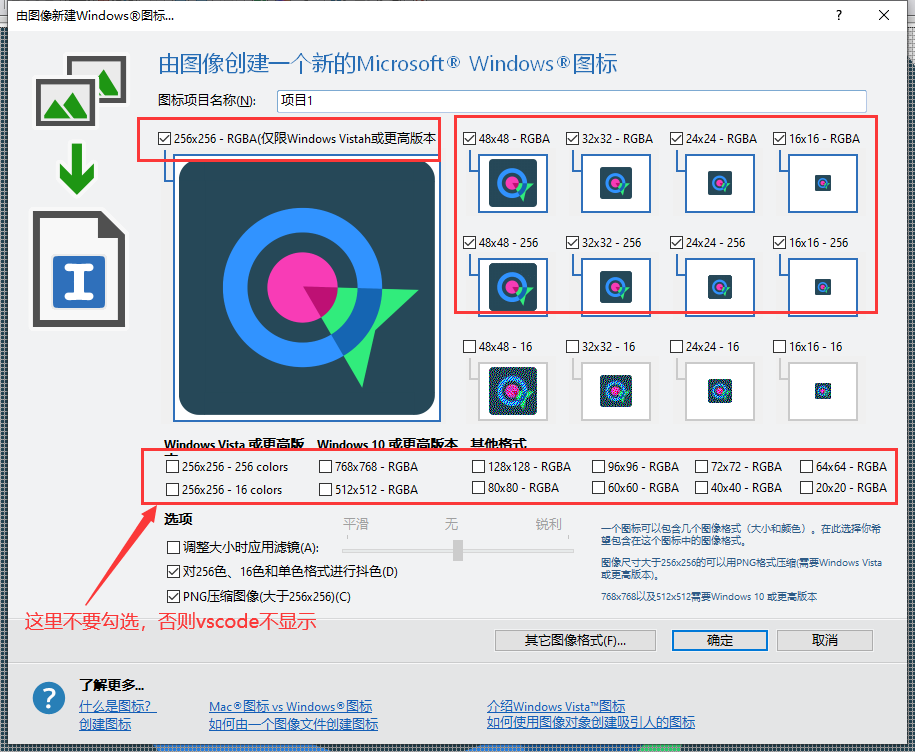The width and height of the screenshot is (915, 752).
Task: Select the 24x24 16-color icon preview
Action: click(x=720, y=391)
